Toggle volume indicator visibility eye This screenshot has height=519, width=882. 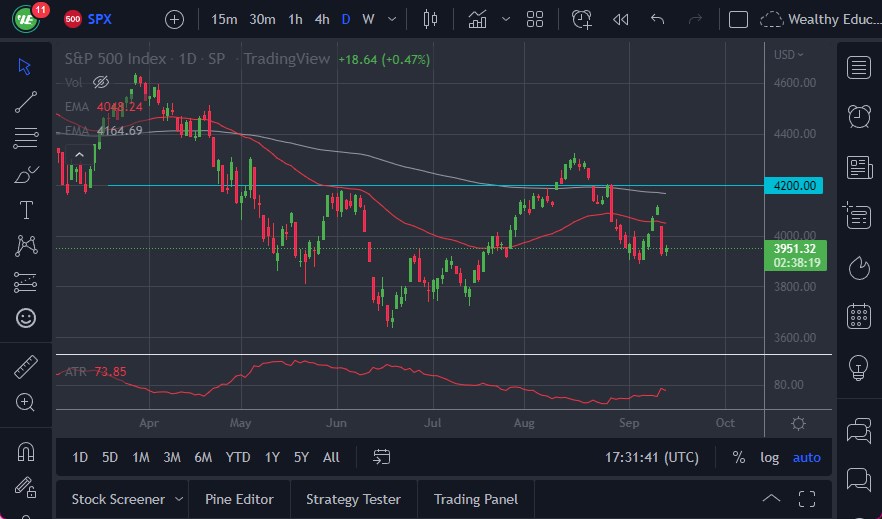pos(100,82)
